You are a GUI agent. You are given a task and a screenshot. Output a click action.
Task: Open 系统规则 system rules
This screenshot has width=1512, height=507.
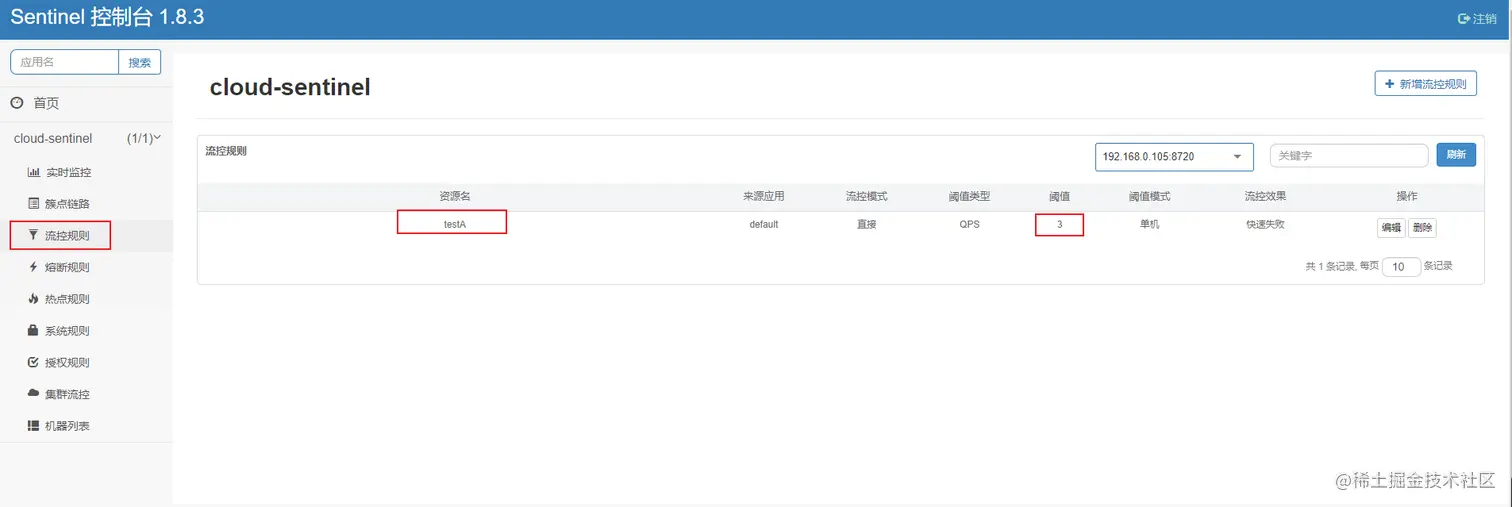tap(68, 331)
